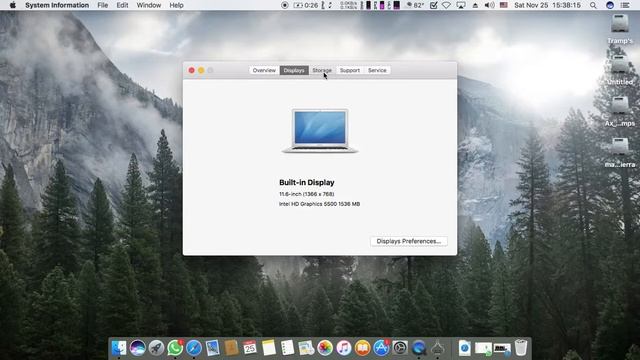The width and height of the screenshot is (640, 360).
Task: Select the ma...ierra drive on desktop
Action: pos(620,153)
